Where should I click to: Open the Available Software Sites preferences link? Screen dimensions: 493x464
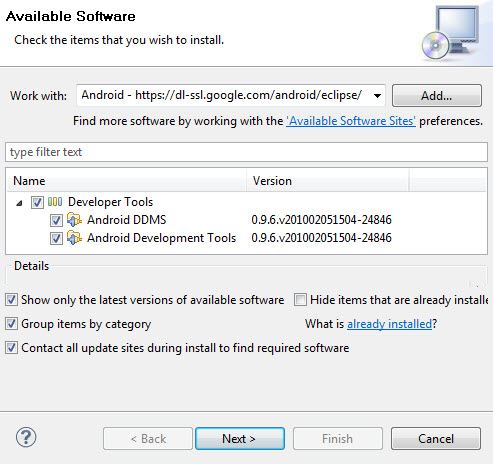point(351,121)
